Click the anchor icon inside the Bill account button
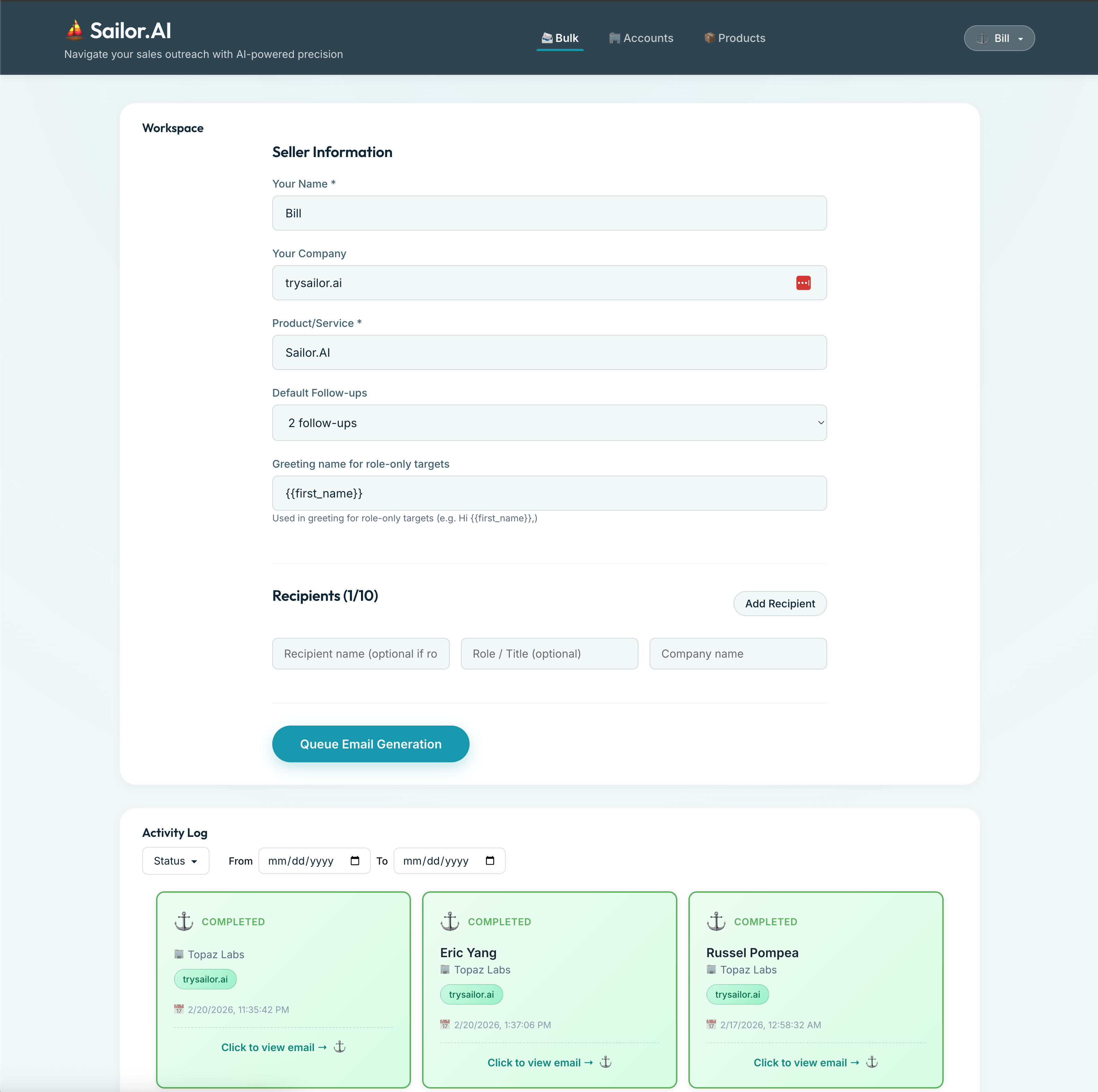Screen dimensions: 1098x1092 click(x=982, y=38)
